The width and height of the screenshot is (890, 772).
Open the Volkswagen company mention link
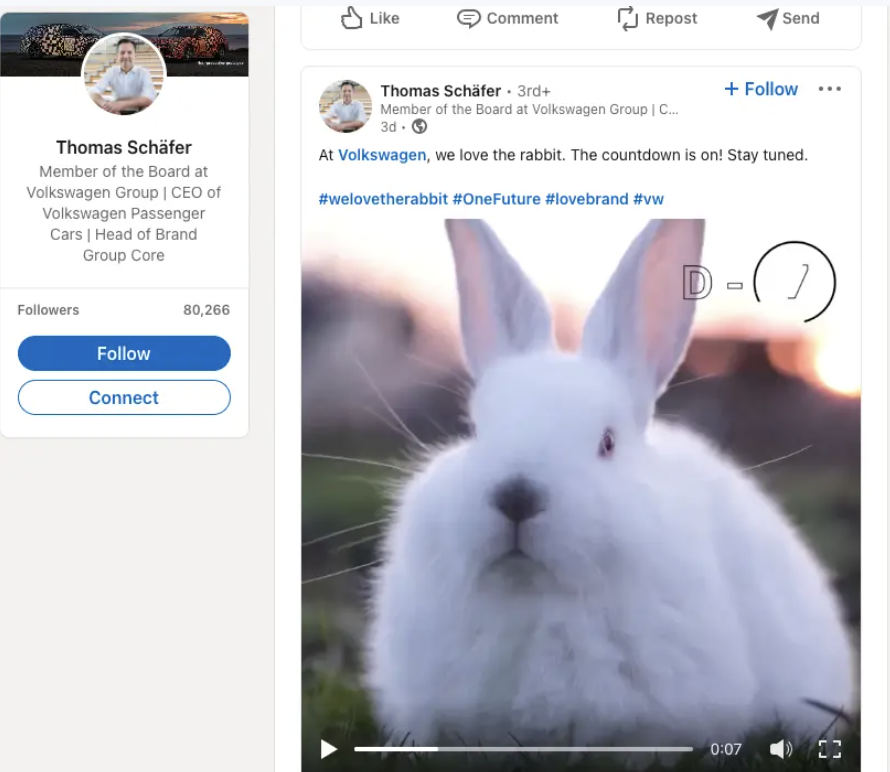pyautogui.click(x=382, y=155)
